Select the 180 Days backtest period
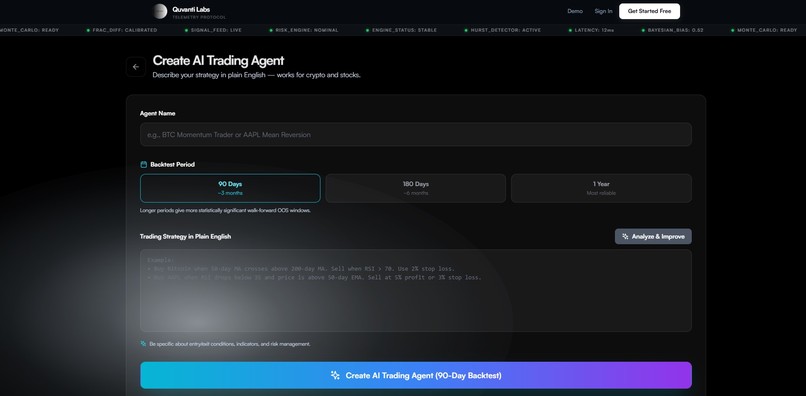 (x=415, y=188)
